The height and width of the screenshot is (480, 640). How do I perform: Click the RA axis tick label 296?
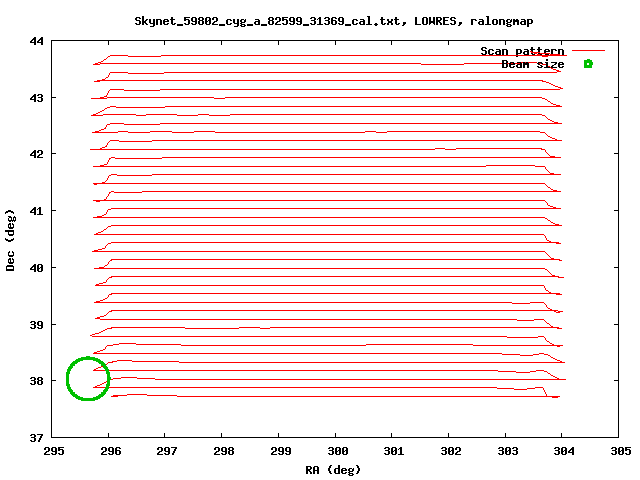point(110,451)
